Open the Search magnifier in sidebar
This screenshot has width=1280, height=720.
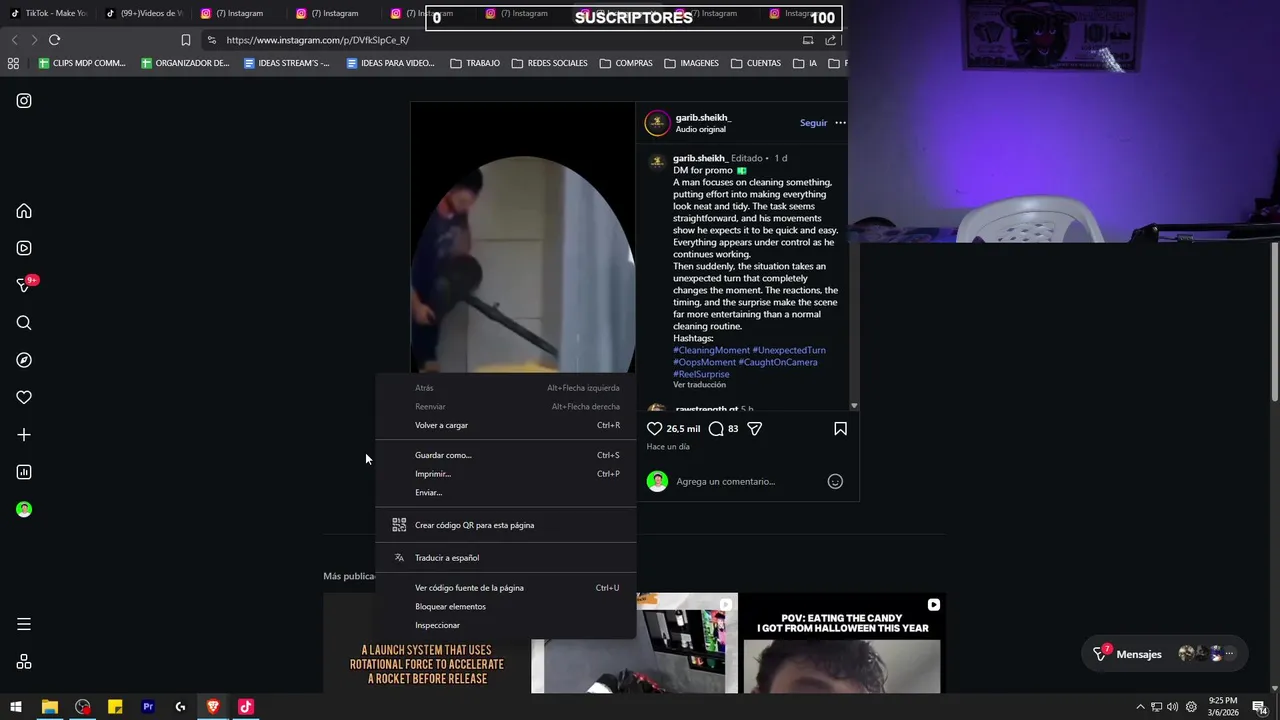coord(24,323)
